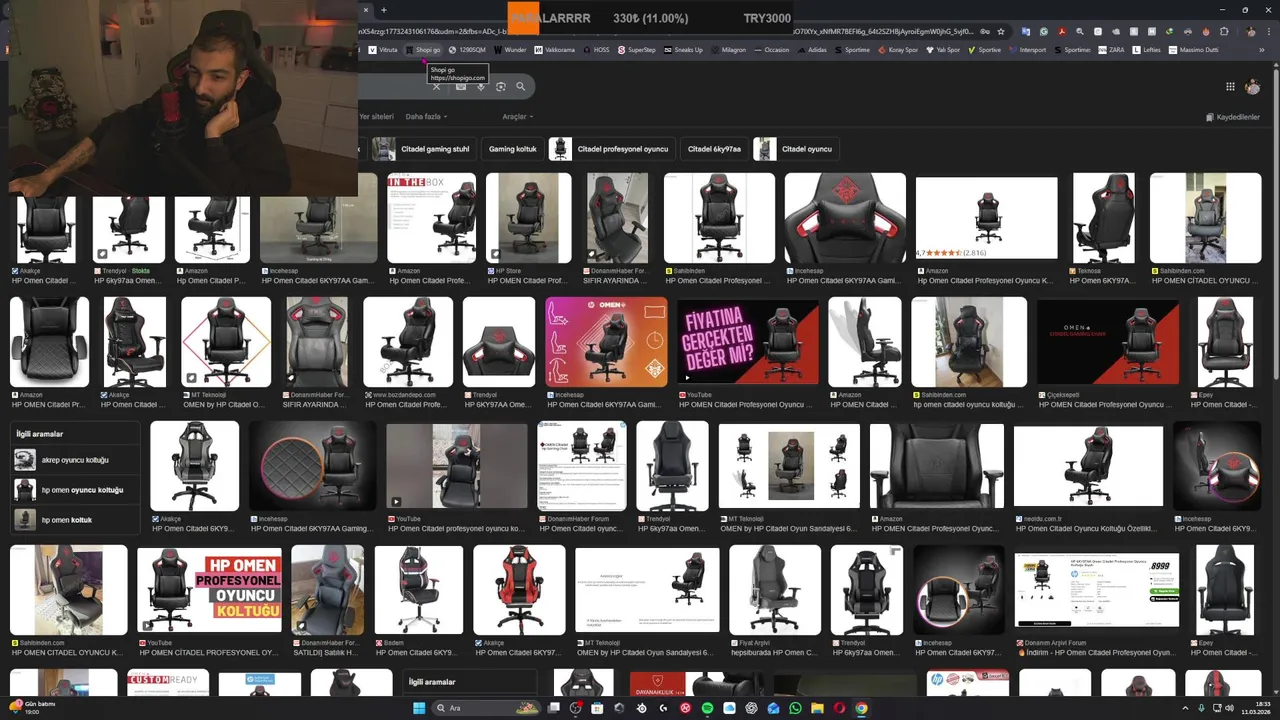Open the ZARA bookmark

(x=1111, y=50)
